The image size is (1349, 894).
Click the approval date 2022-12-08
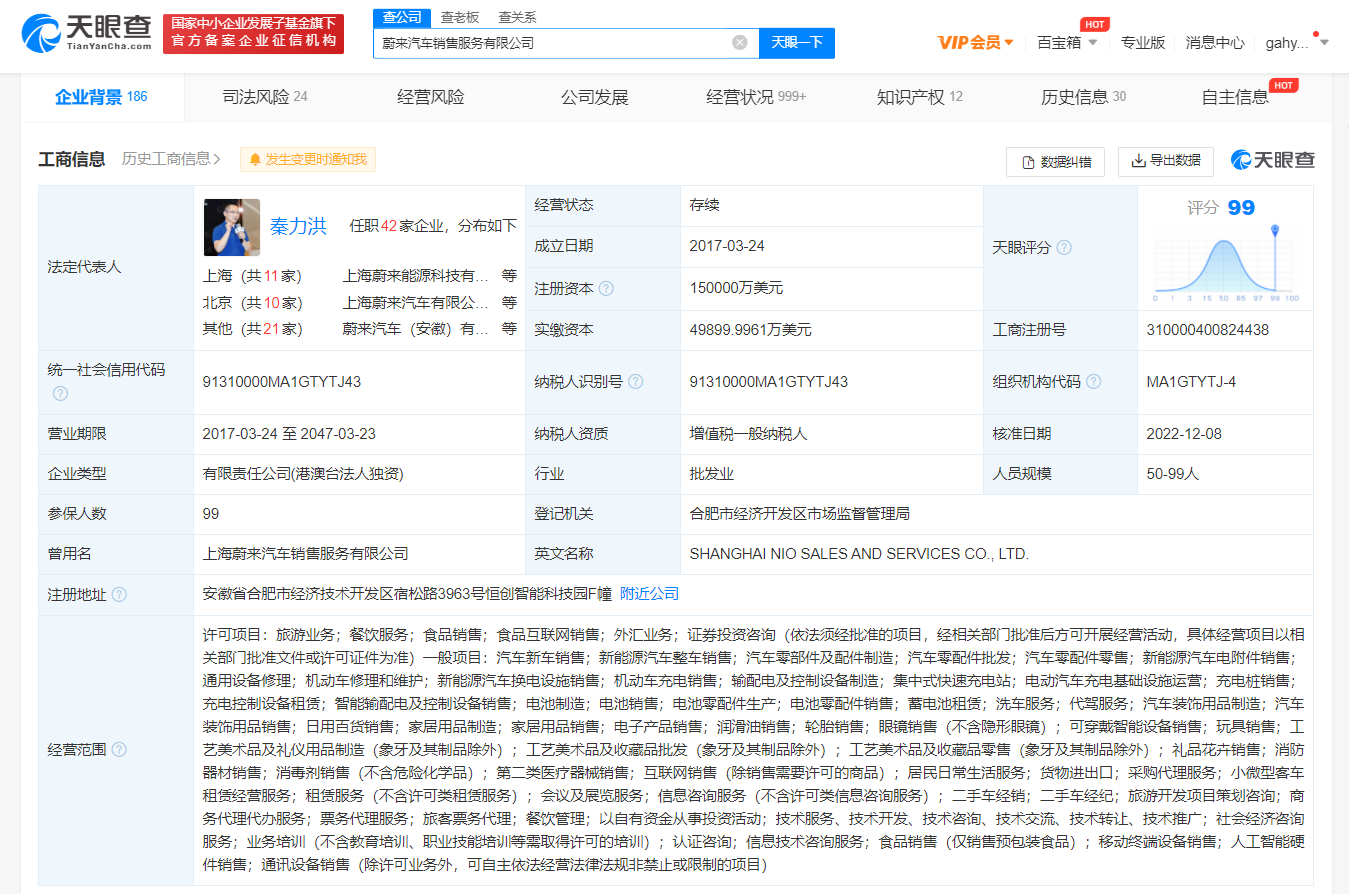tap(1184, 434)
